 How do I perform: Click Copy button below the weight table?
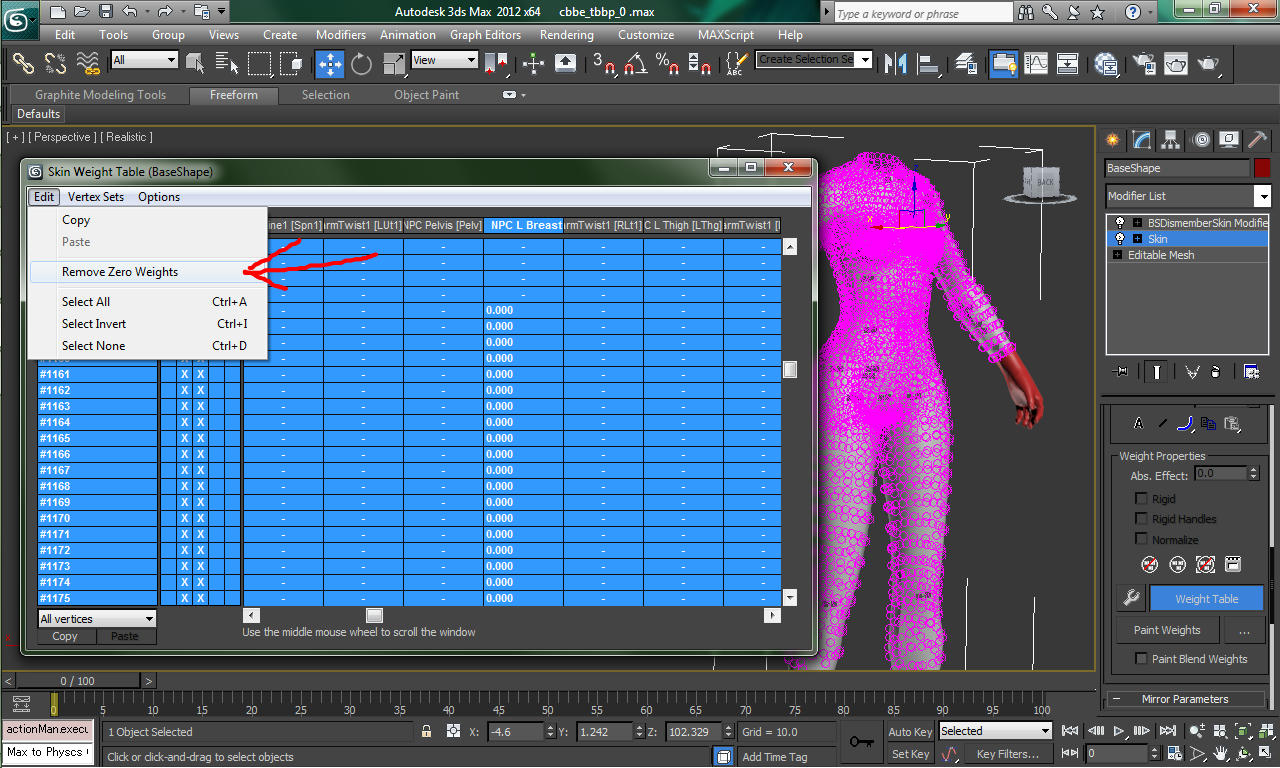(x=65, y=636)
